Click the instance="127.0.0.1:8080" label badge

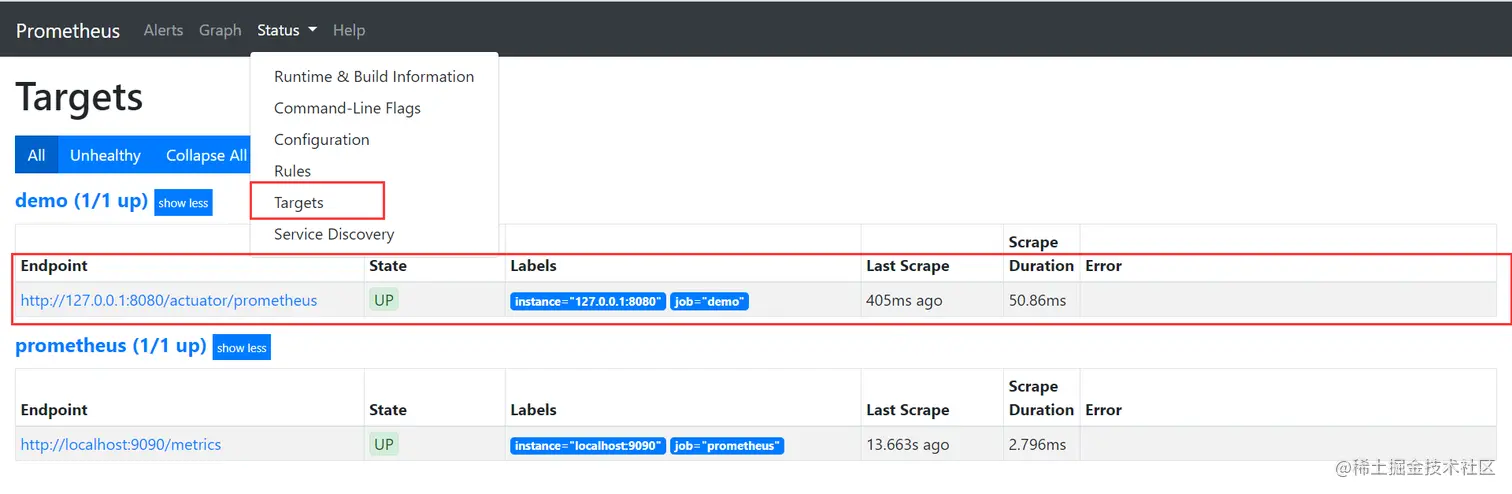tap(588, 301)
